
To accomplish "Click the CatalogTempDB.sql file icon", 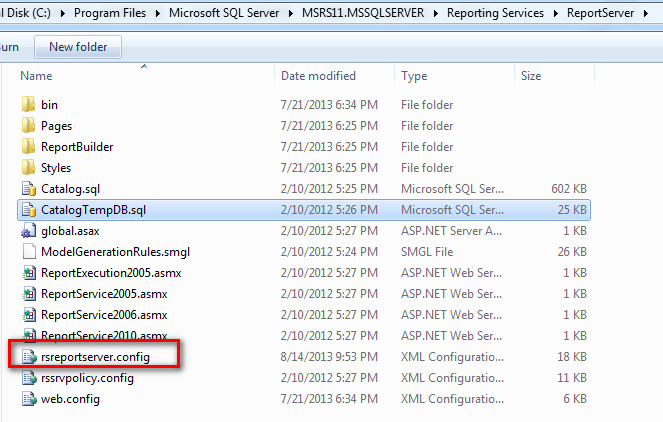I will pos(29,210).
